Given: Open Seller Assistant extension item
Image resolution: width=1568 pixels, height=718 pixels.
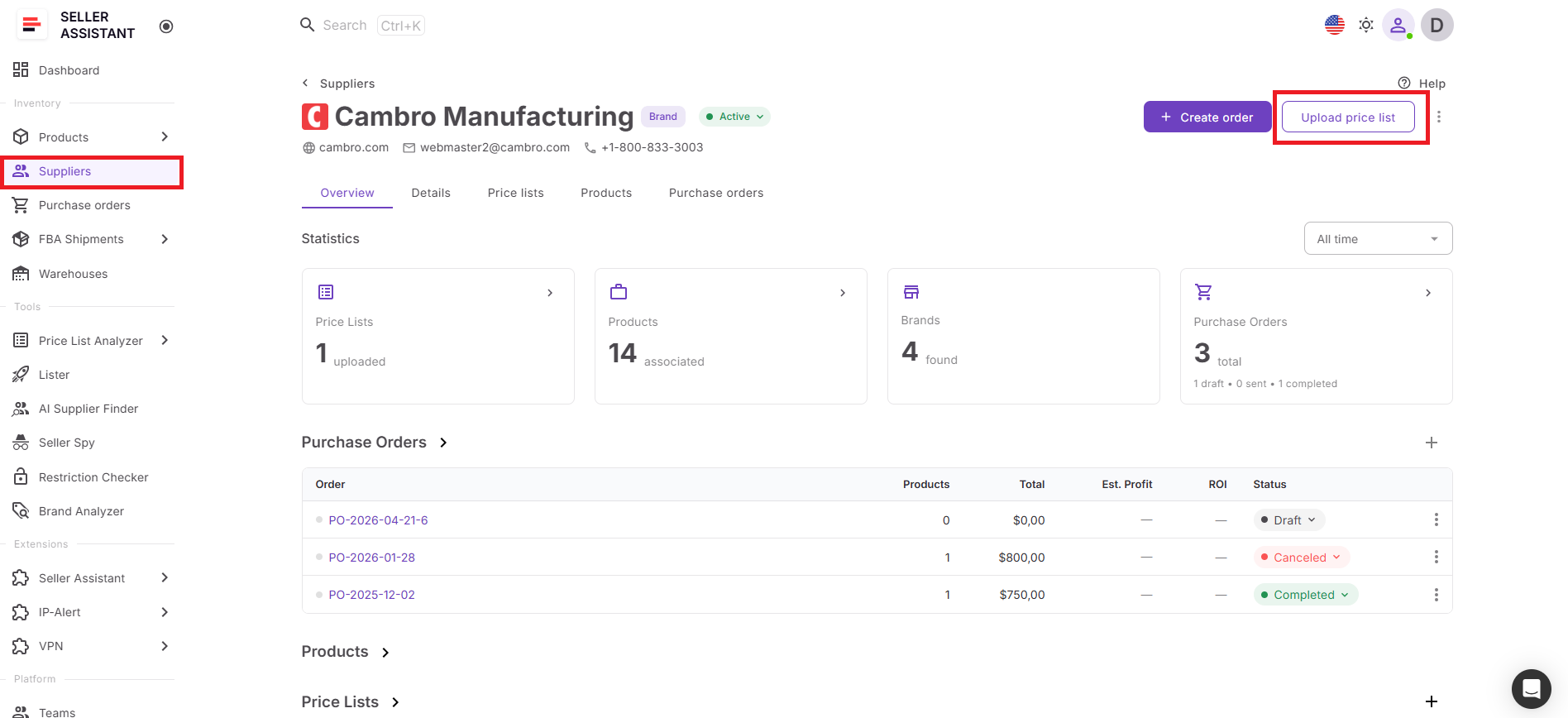Looking at the screenshot, I should 81,578.
